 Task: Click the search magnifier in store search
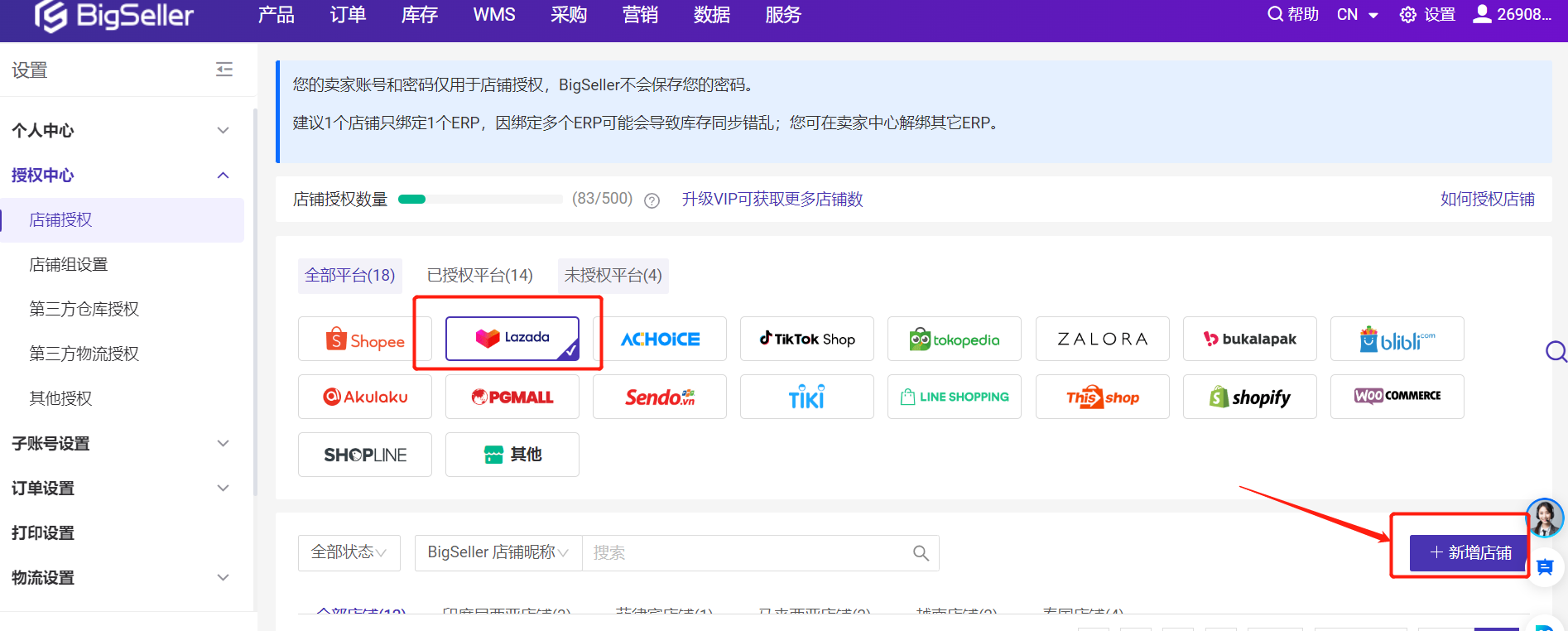(x=921, y=553)
